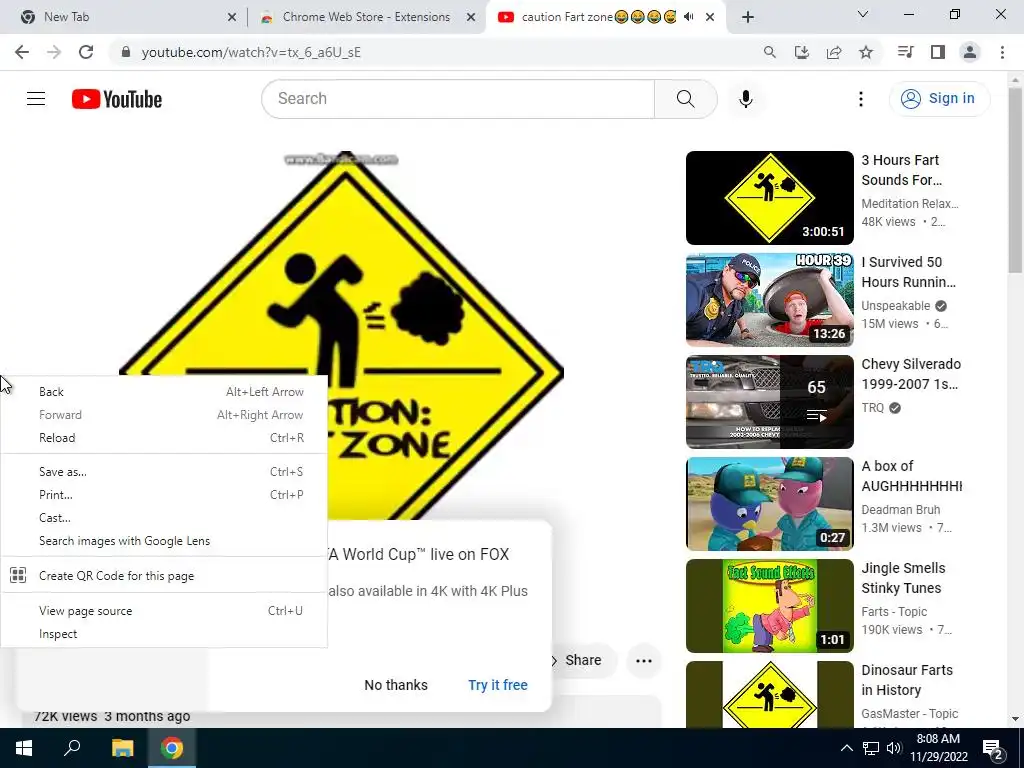The width and height of the screenshot is (1024, 768).
Task: Mute tab via speaker icon on YouTube tab
Action: (x=688, y=17)
